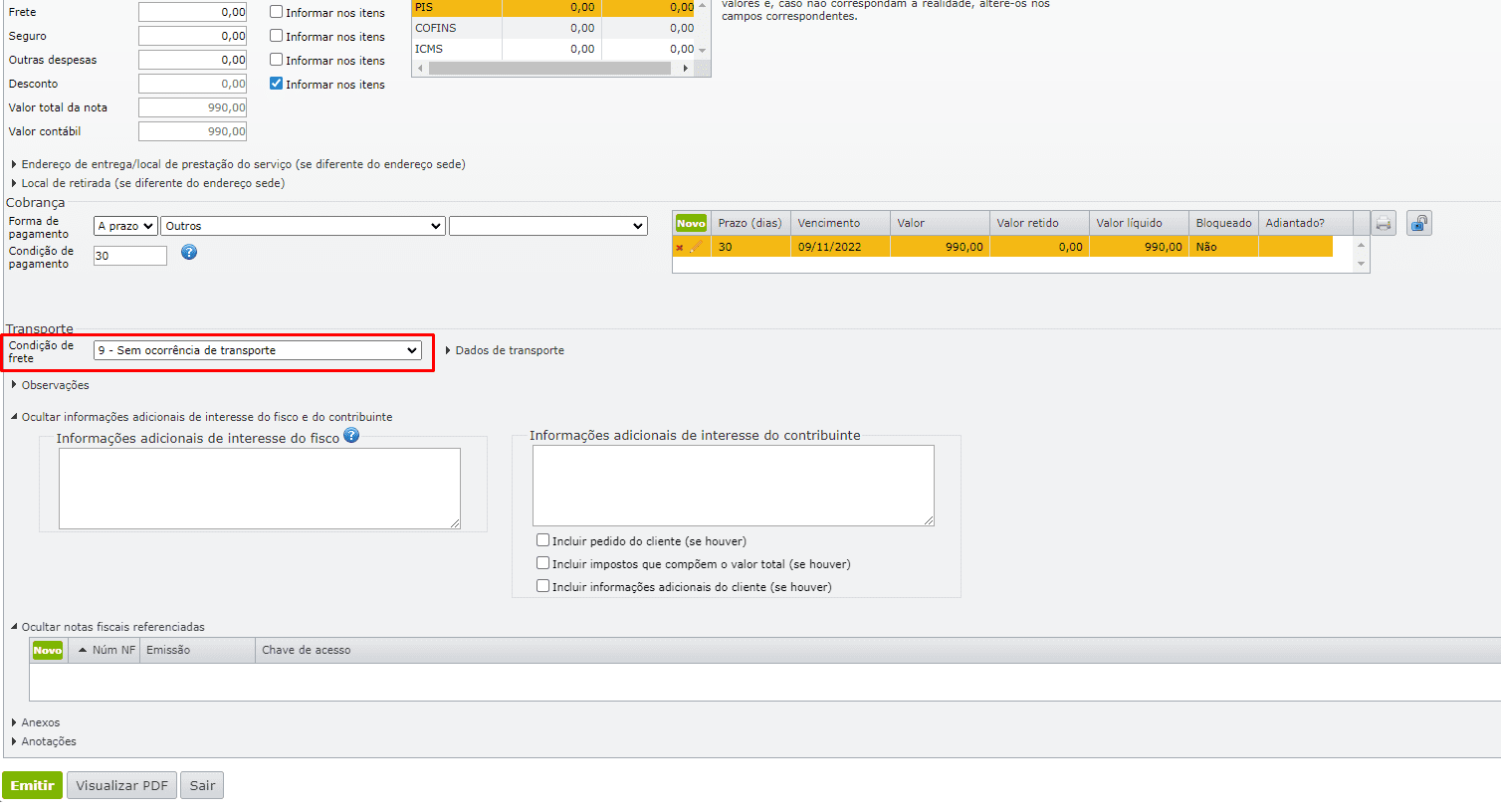Image resolution: width=1501 pixels, height=812 pixels.
Task: Click the tax table scroll-right arrow
Action: (686, 69)
